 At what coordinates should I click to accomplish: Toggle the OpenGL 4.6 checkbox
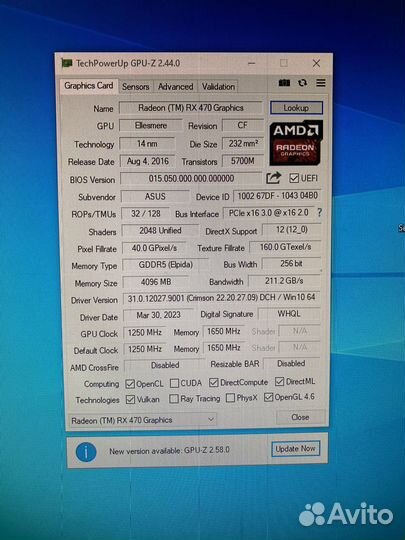(268, 397)
